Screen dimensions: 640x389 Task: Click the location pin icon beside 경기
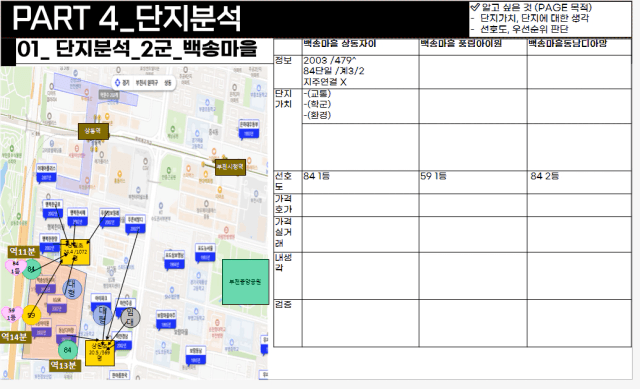click(x=118, y=83)
